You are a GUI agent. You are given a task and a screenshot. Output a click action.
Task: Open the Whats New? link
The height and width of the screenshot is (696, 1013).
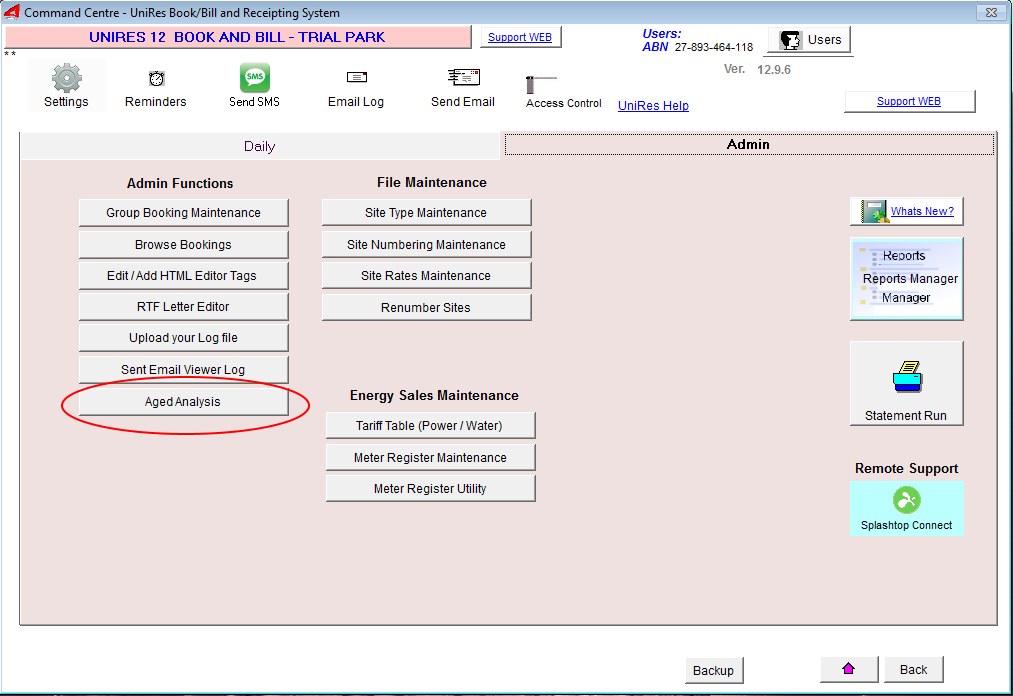(921, 211)
